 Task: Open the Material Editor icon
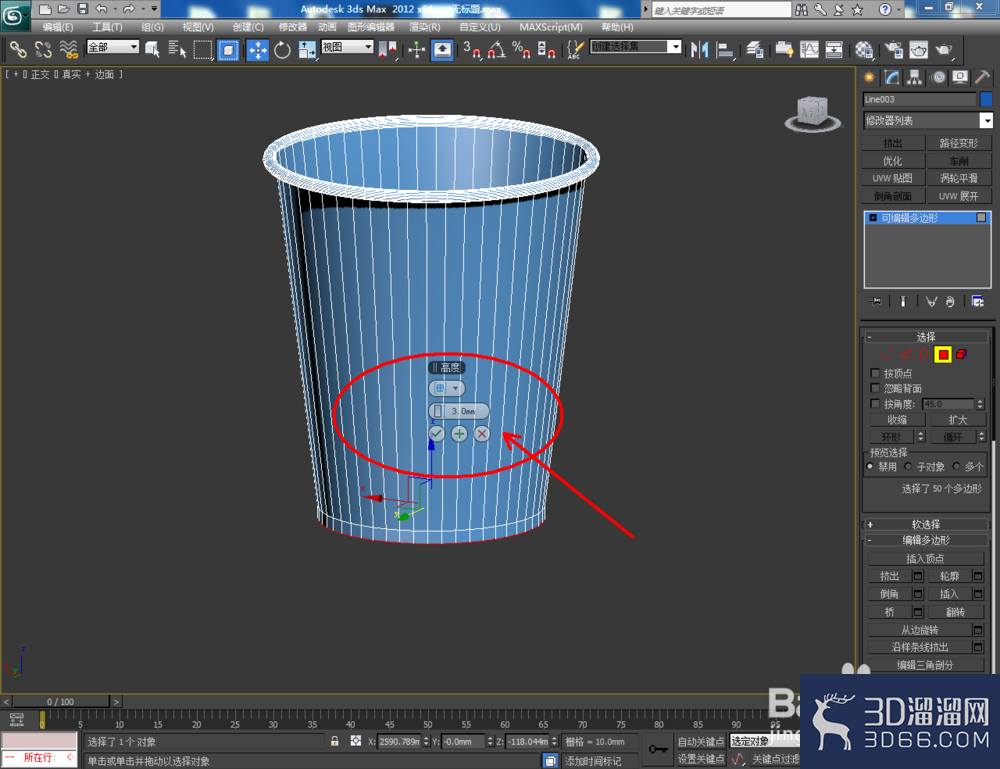pyautogui.click(x=864, y=49)
